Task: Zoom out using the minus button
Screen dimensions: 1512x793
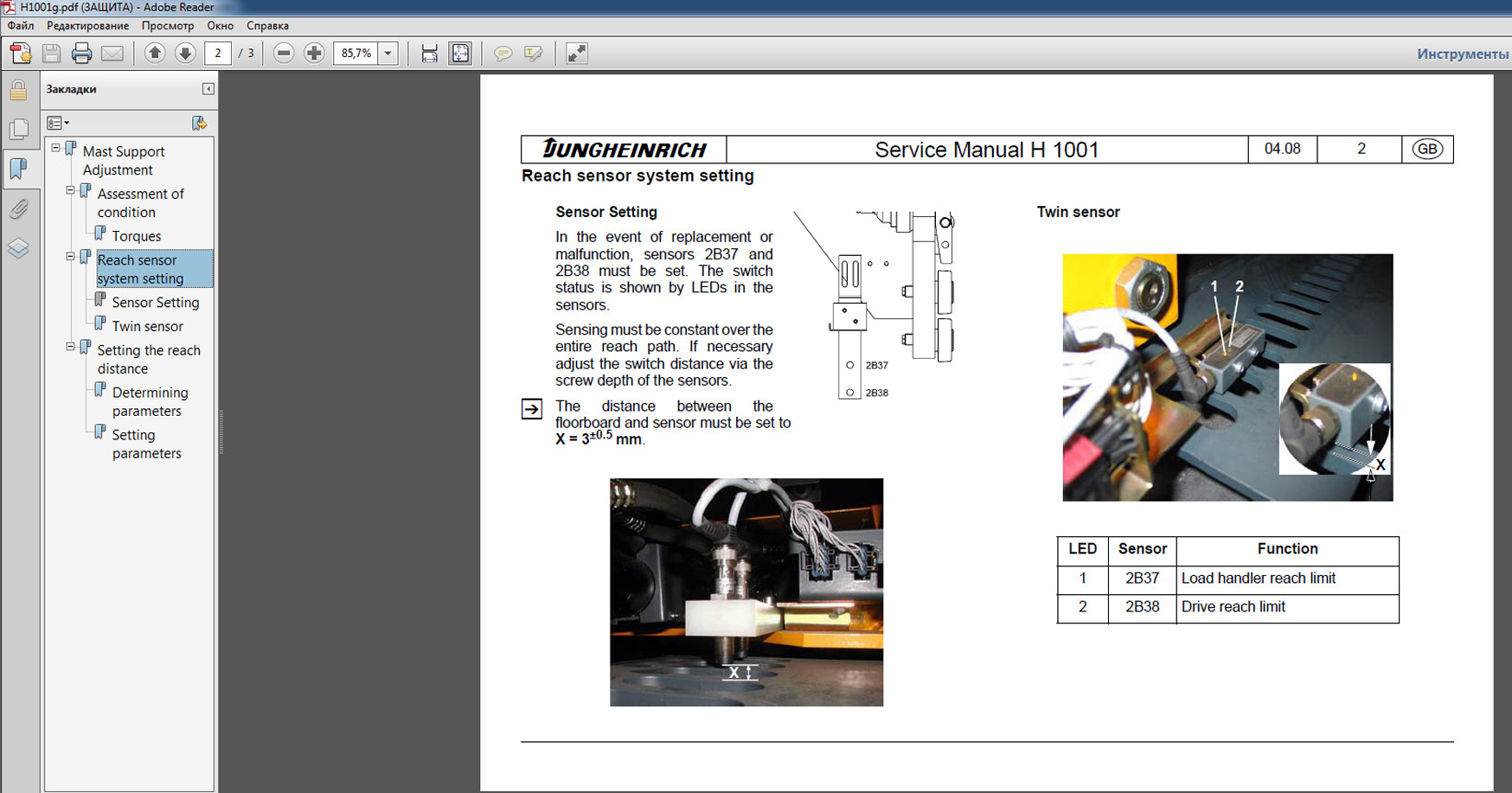Action: [284, 54]
